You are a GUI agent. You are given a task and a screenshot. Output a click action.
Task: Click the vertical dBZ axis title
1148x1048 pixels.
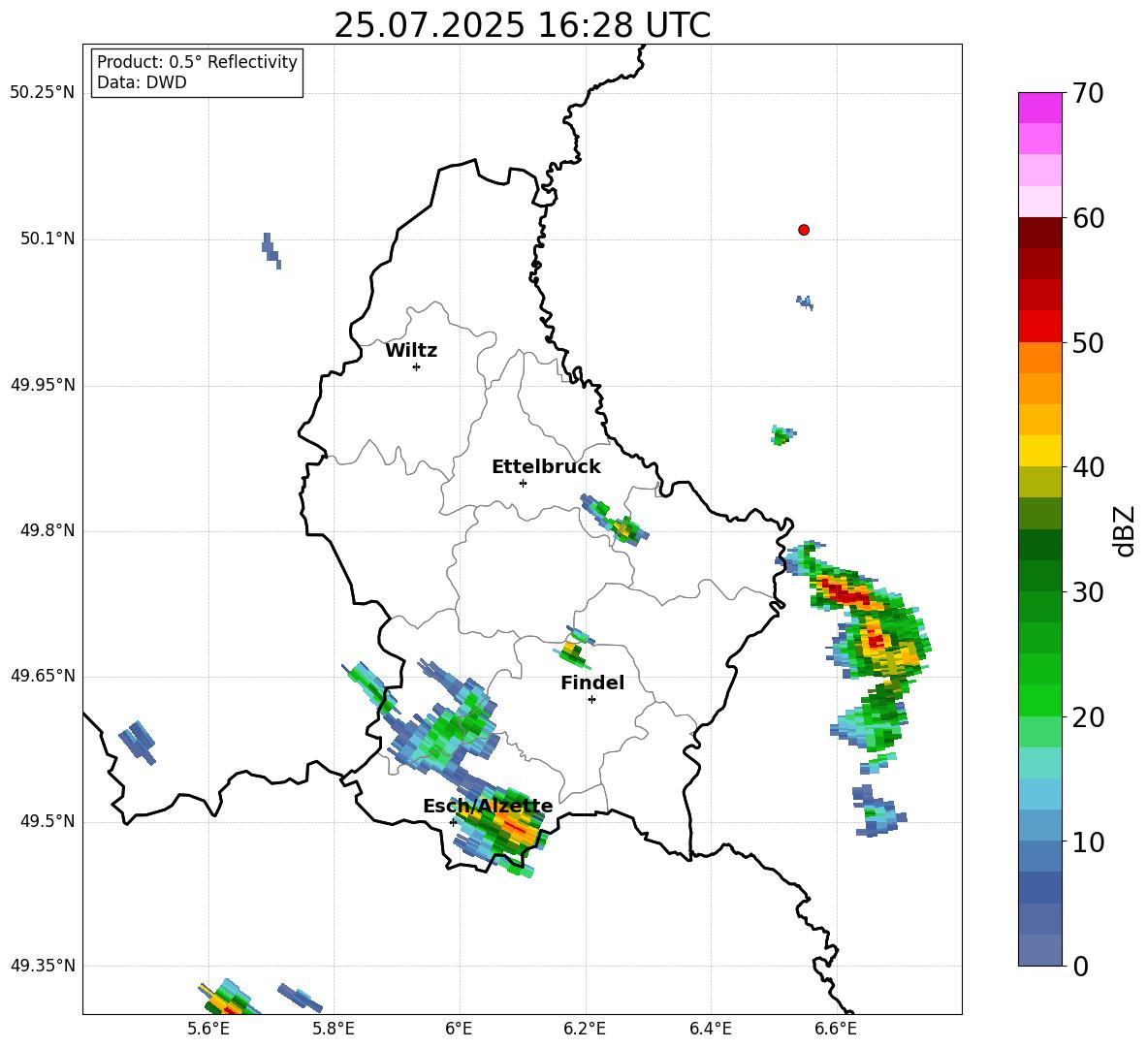(1124, 530)
